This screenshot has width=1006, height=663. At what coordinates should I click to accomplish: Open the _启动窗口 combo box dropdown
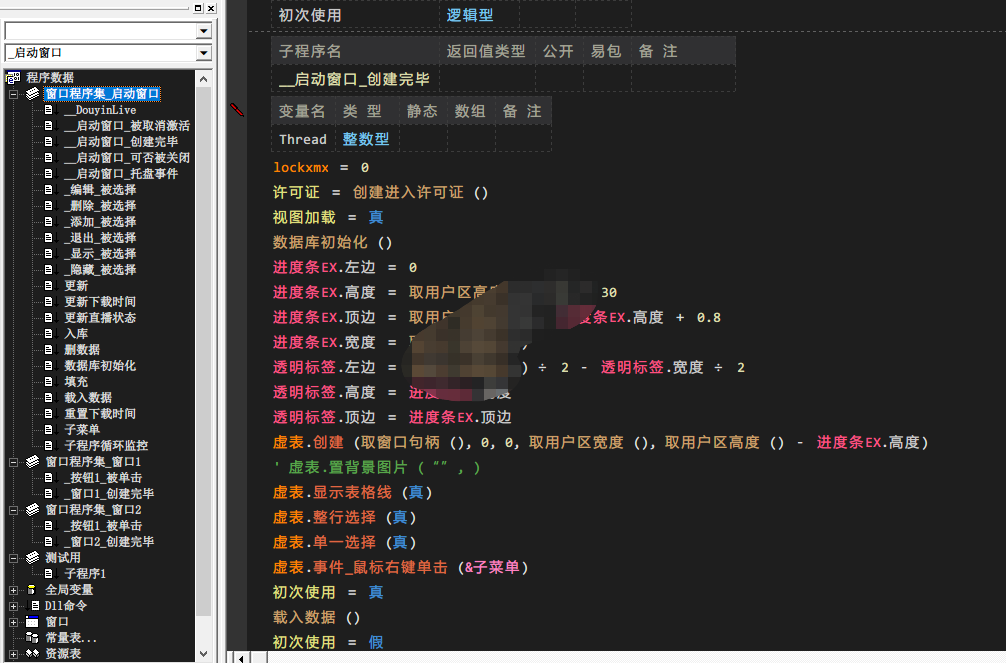pos(204,53)
